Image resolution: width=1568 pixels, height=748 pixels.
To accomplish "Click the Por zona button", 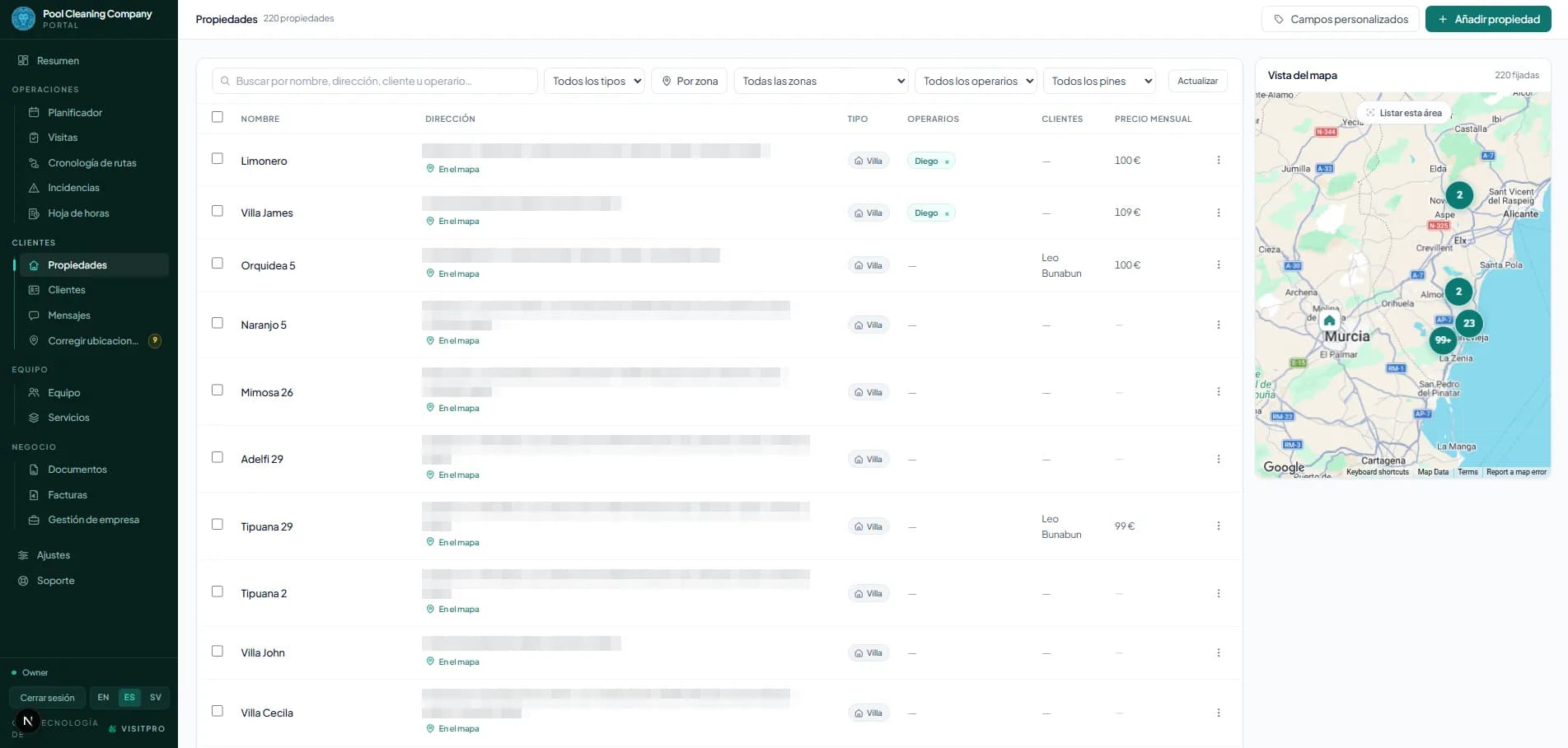I will 690,81.
